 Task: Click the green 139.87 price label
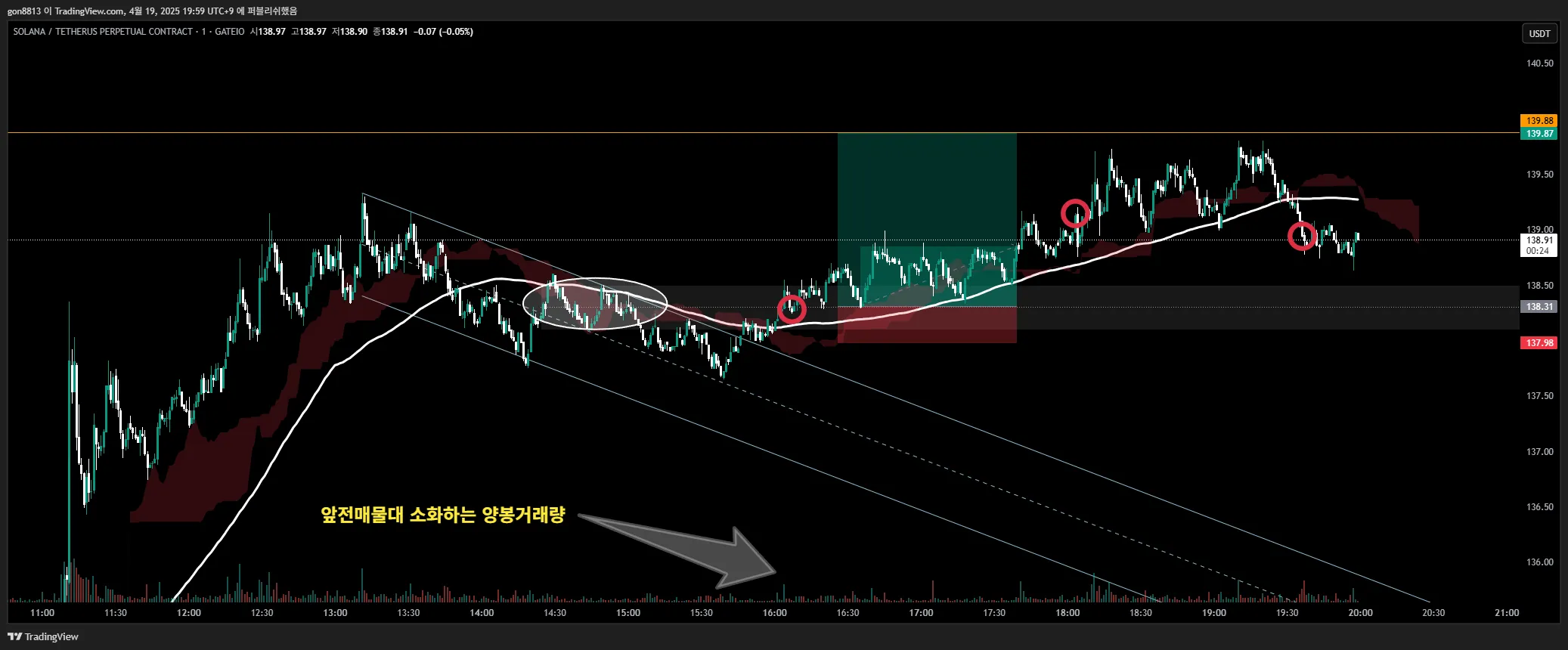click(x=1539, y=134)
